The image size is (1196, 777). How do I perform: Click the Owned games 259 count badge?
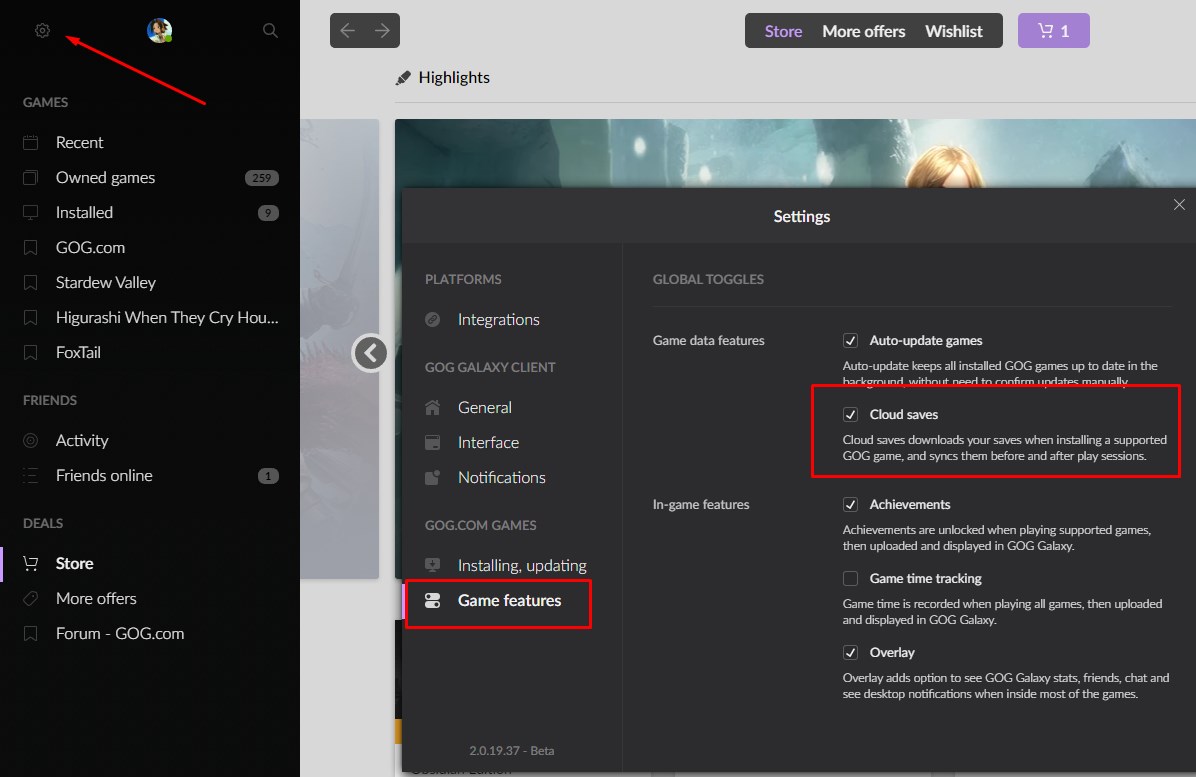(262, 178)
